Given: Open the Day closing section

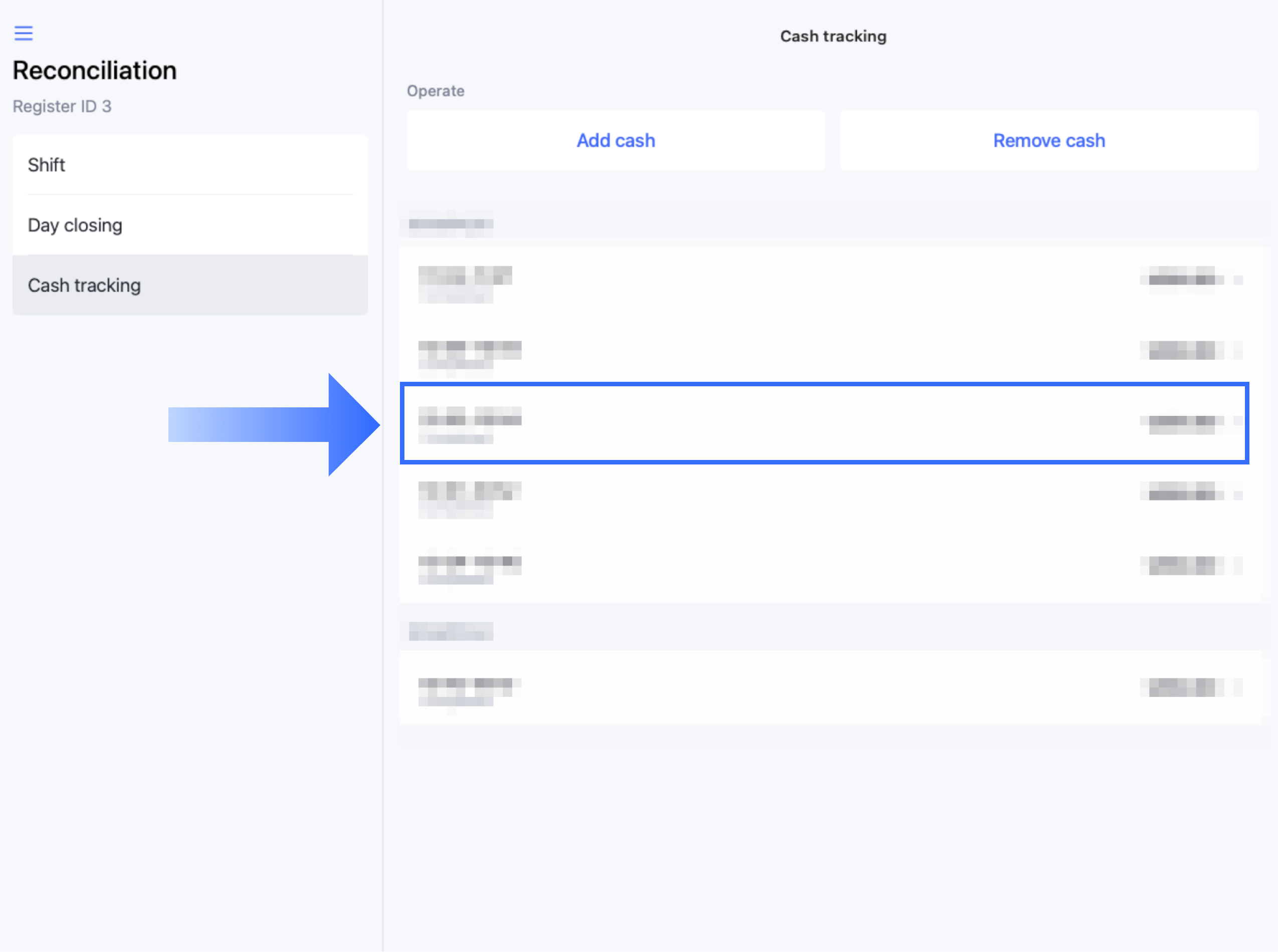Looking at the screenshot, I should point(189,225).
